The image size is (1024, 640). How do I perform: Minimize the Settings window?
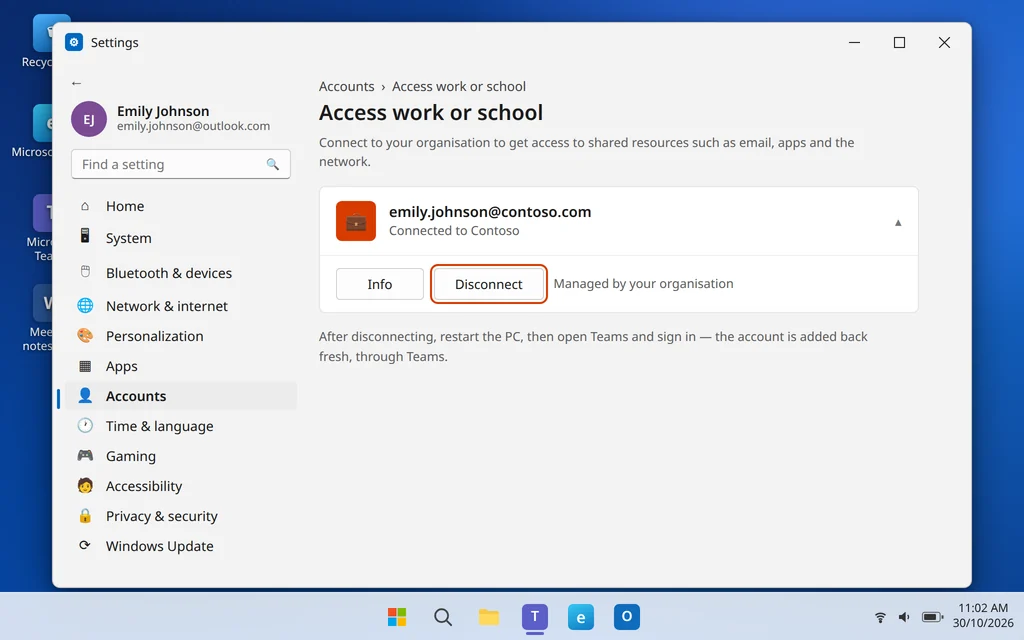854,42
